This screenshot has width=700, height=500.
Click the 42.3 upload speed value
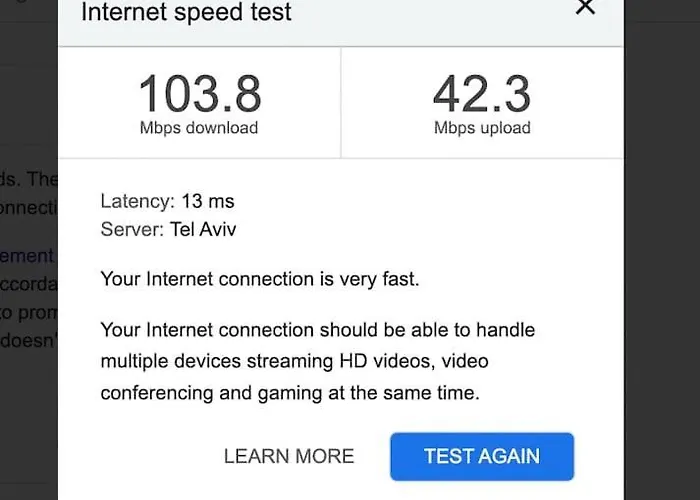tap(482, 94)
